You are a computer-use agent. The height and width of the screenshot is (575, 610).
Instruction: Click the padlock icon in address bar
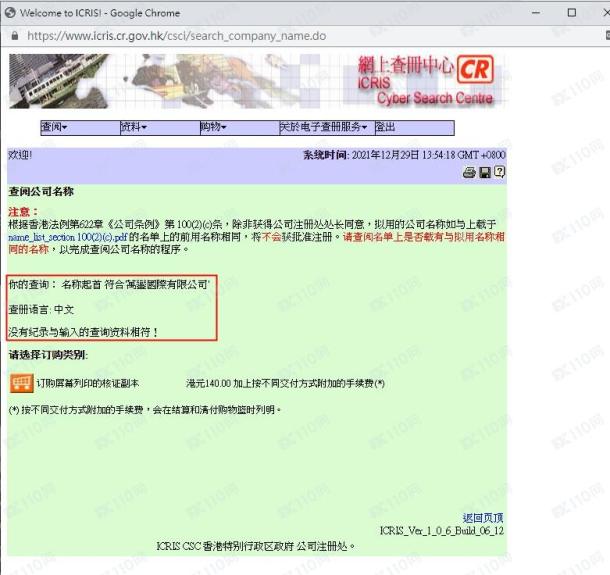coord(15,36)
